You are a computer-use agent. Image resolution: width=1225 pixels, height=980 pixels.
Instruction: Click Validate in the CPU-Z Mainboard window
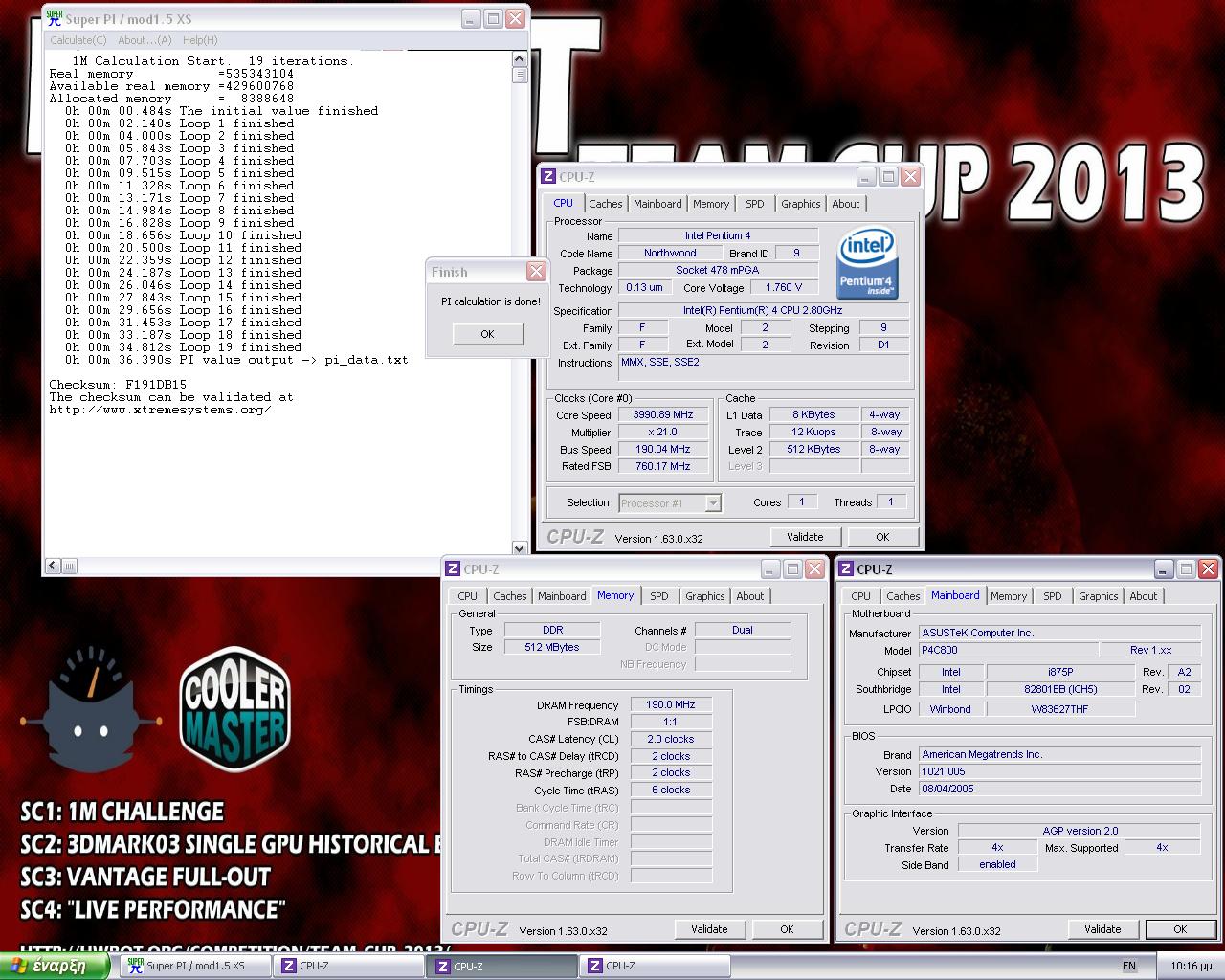coord(1102,929)
